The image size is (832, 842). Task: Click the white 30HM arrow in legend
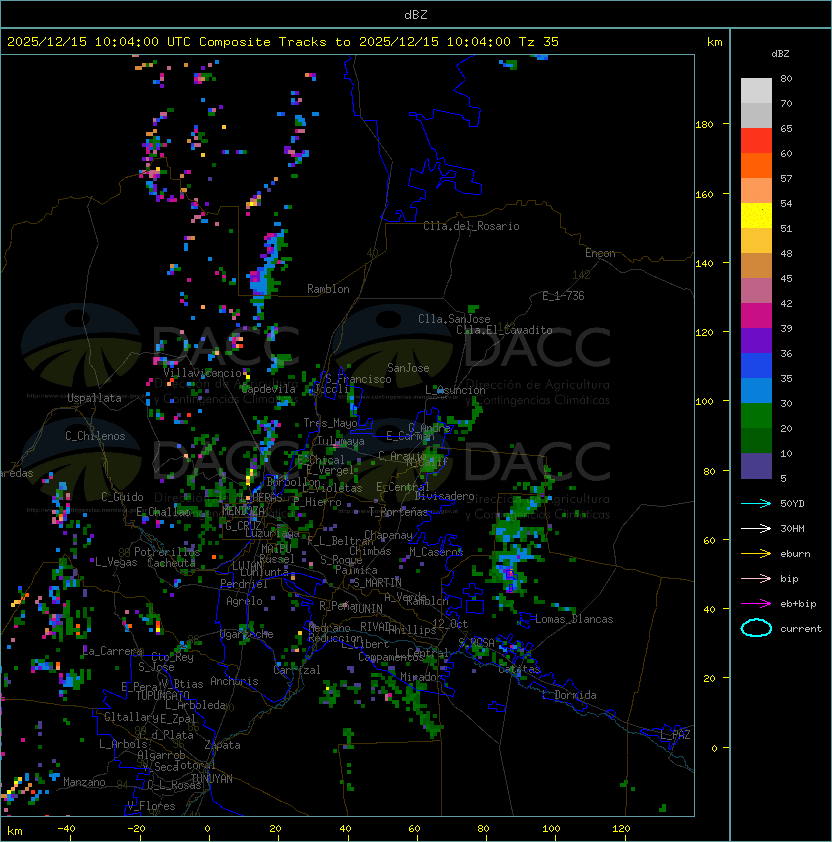pos(756,528)
